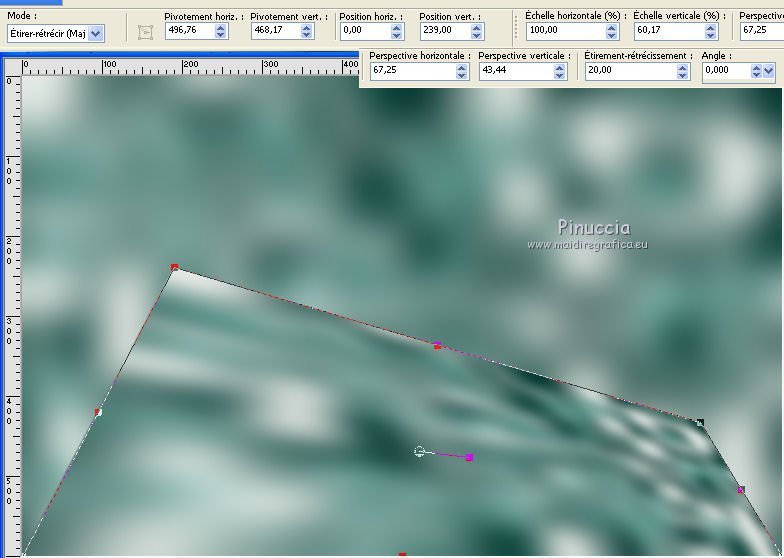Click the top-left corner transform handle

(x=174, y=267)
